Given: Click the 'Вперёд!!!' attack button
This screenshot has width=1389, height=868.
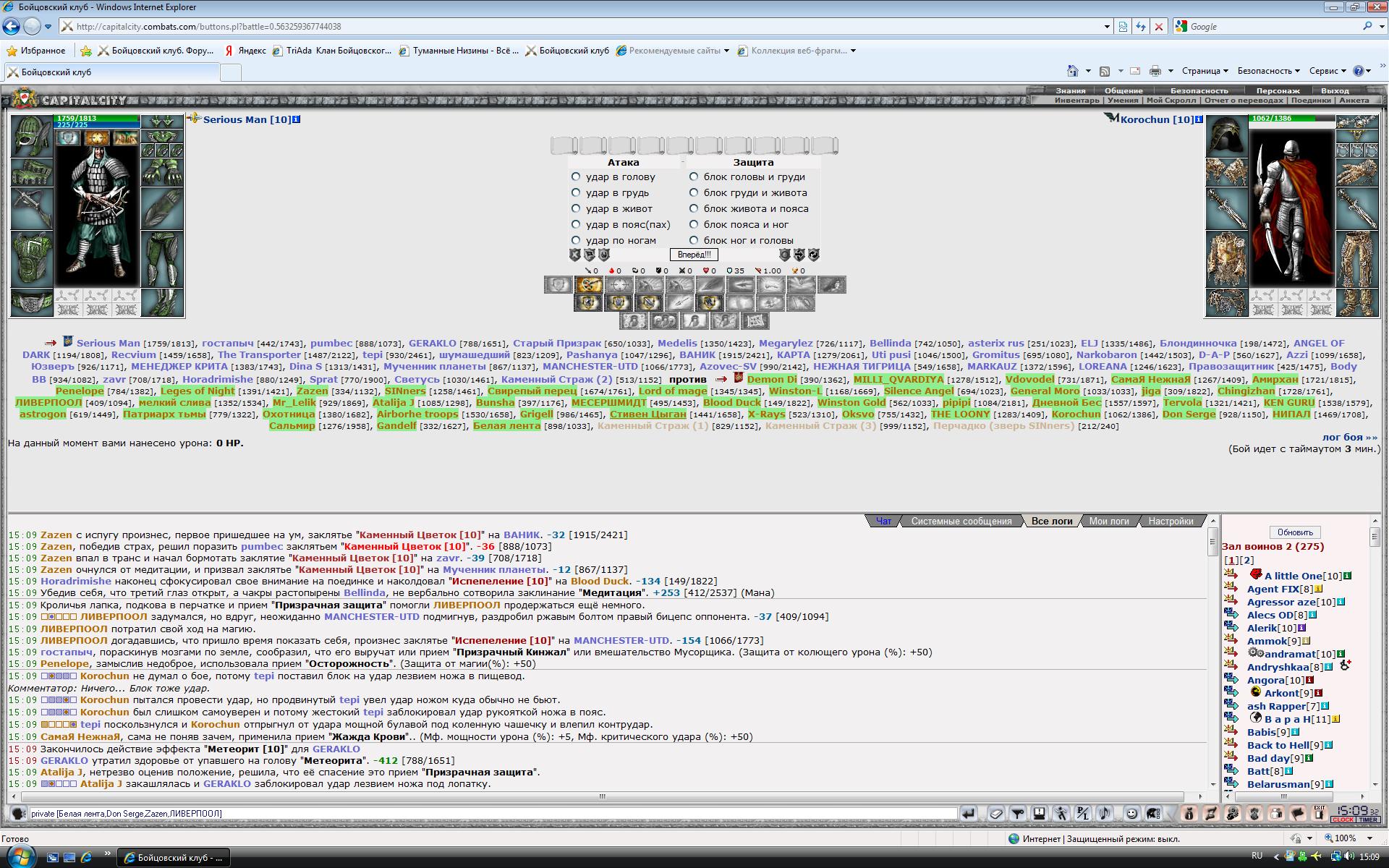Looking at the screenshot, I should pos(694,255).
